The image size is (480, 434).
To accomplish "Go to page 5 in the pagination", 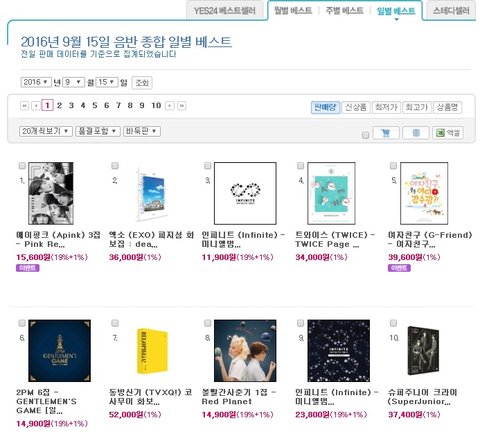I will (95, 106).
